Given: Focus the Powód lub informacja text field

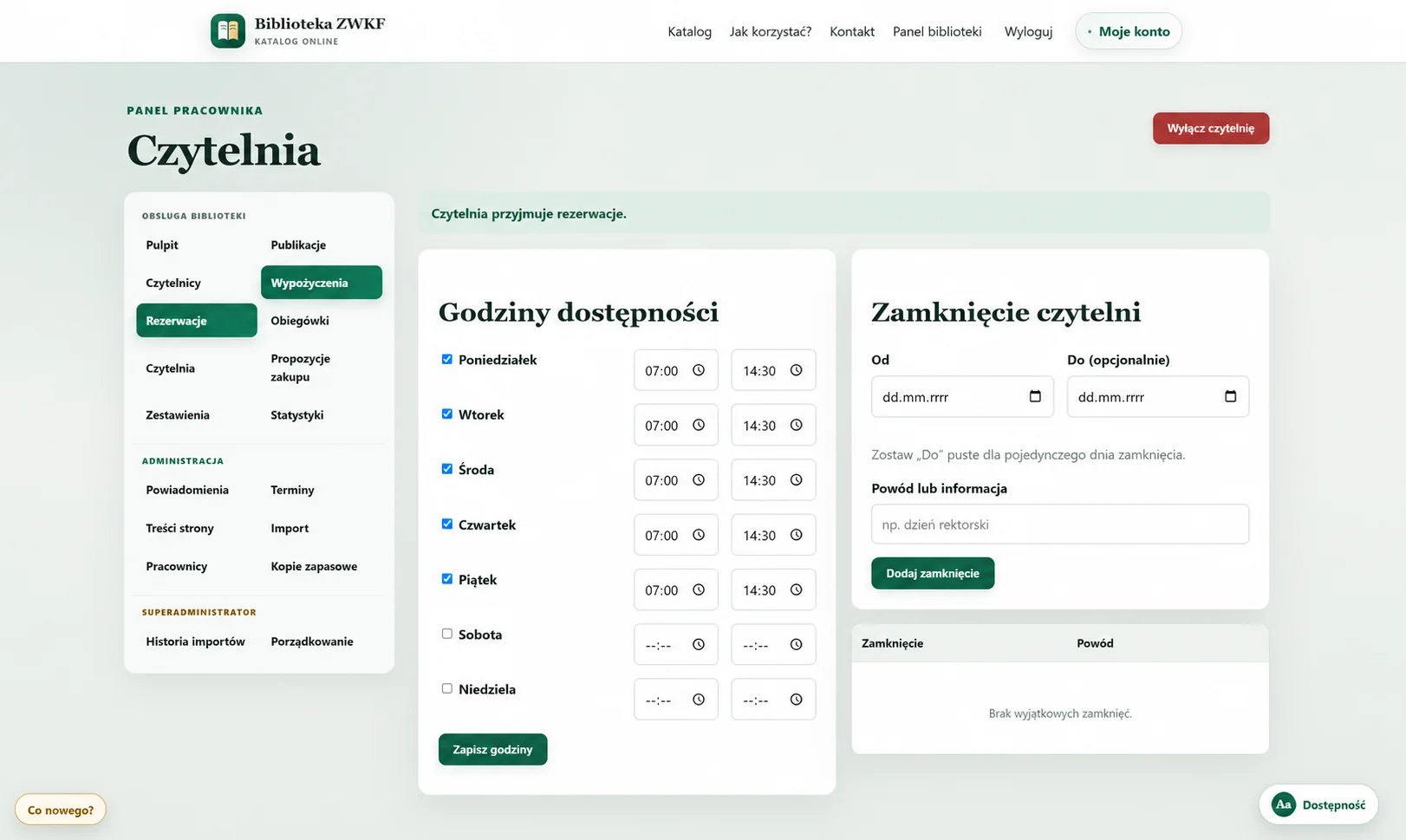Looking at the screenshot, I should coord(1060,524).
